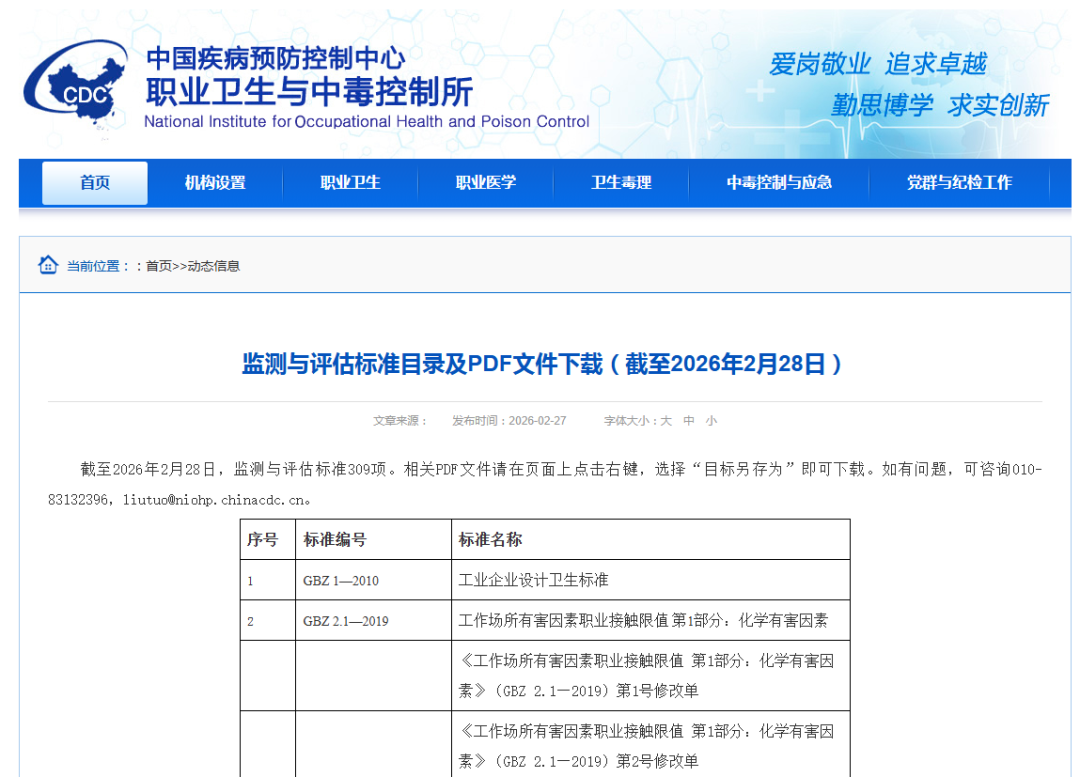1080x777 pixels.
Task: Set font size to 小
Action: pos(712,421)
